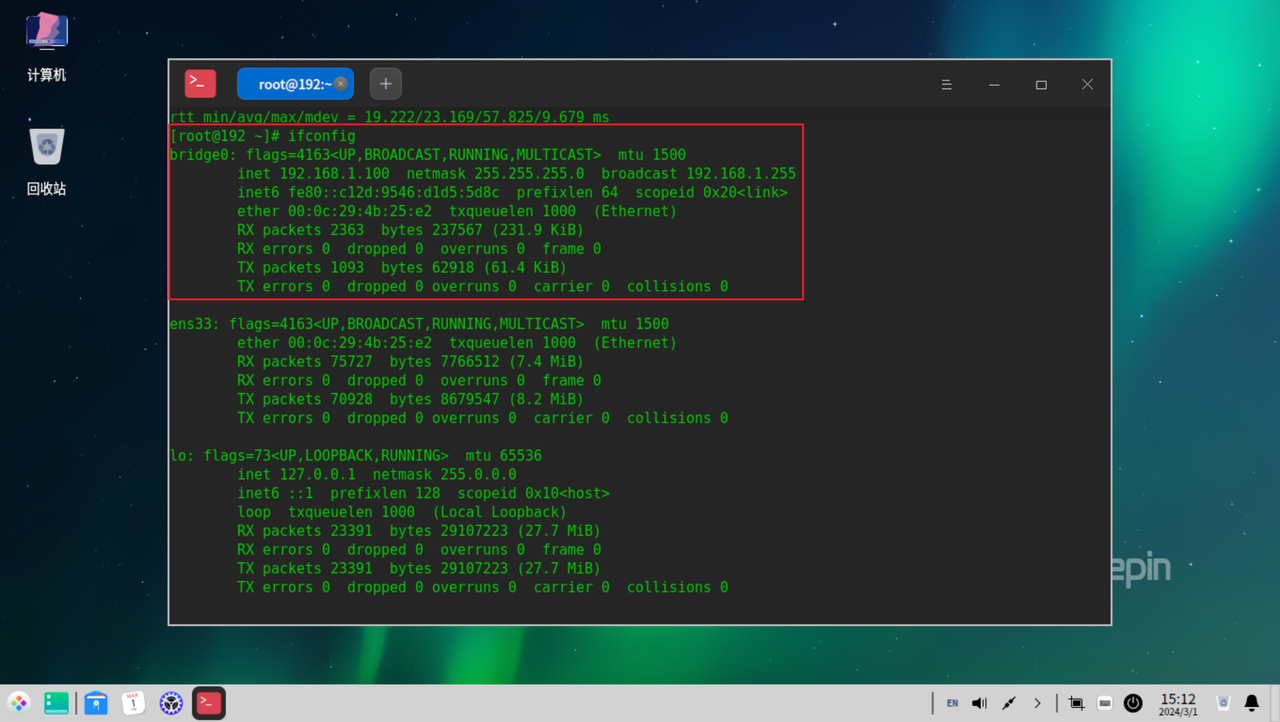
Task: Open the control center settings icon
Action: 171,703
